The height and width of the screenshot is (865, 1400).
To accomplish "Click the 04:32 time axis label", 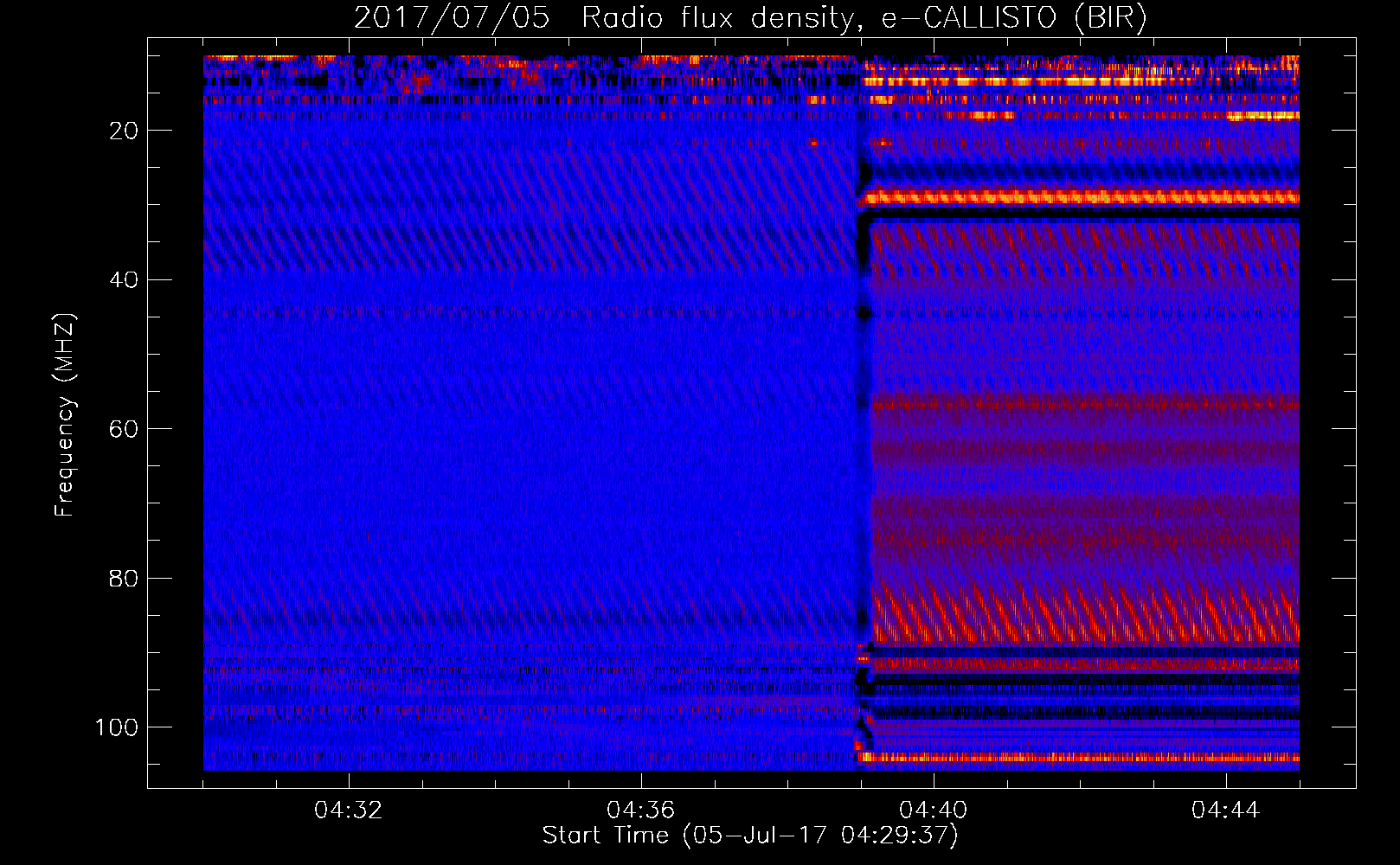I will 349,811.
